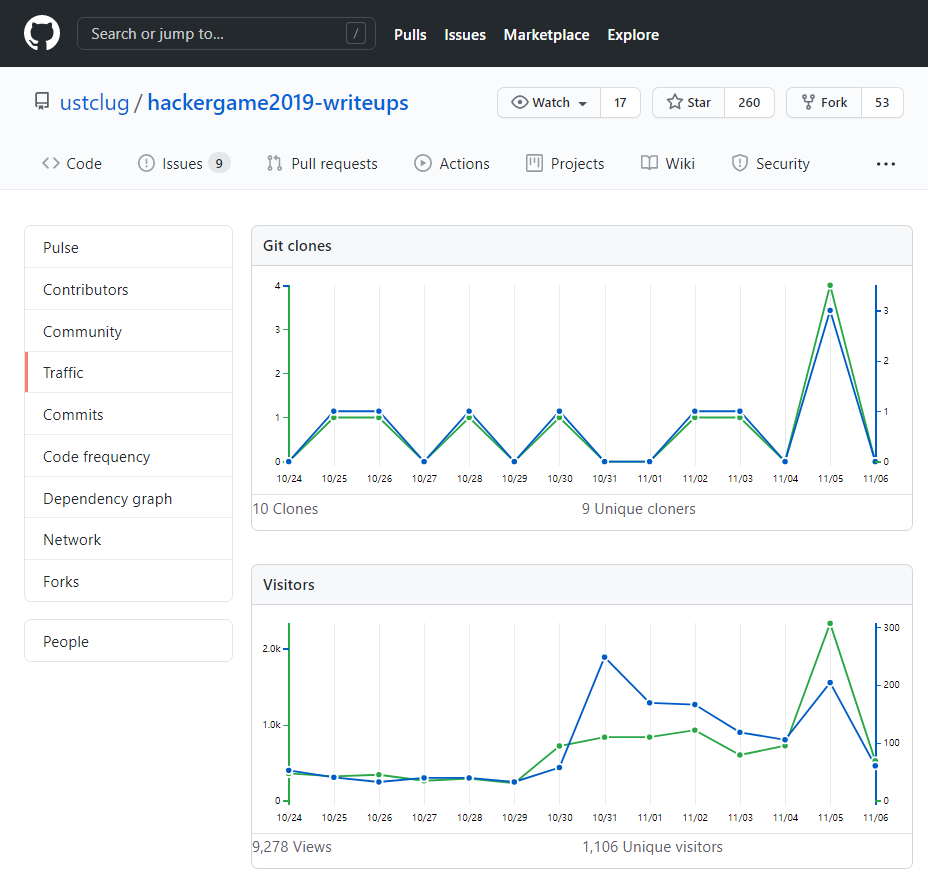Open Network in the sidebar
Viewport: 928px width, 885px height.
point(128,539)
